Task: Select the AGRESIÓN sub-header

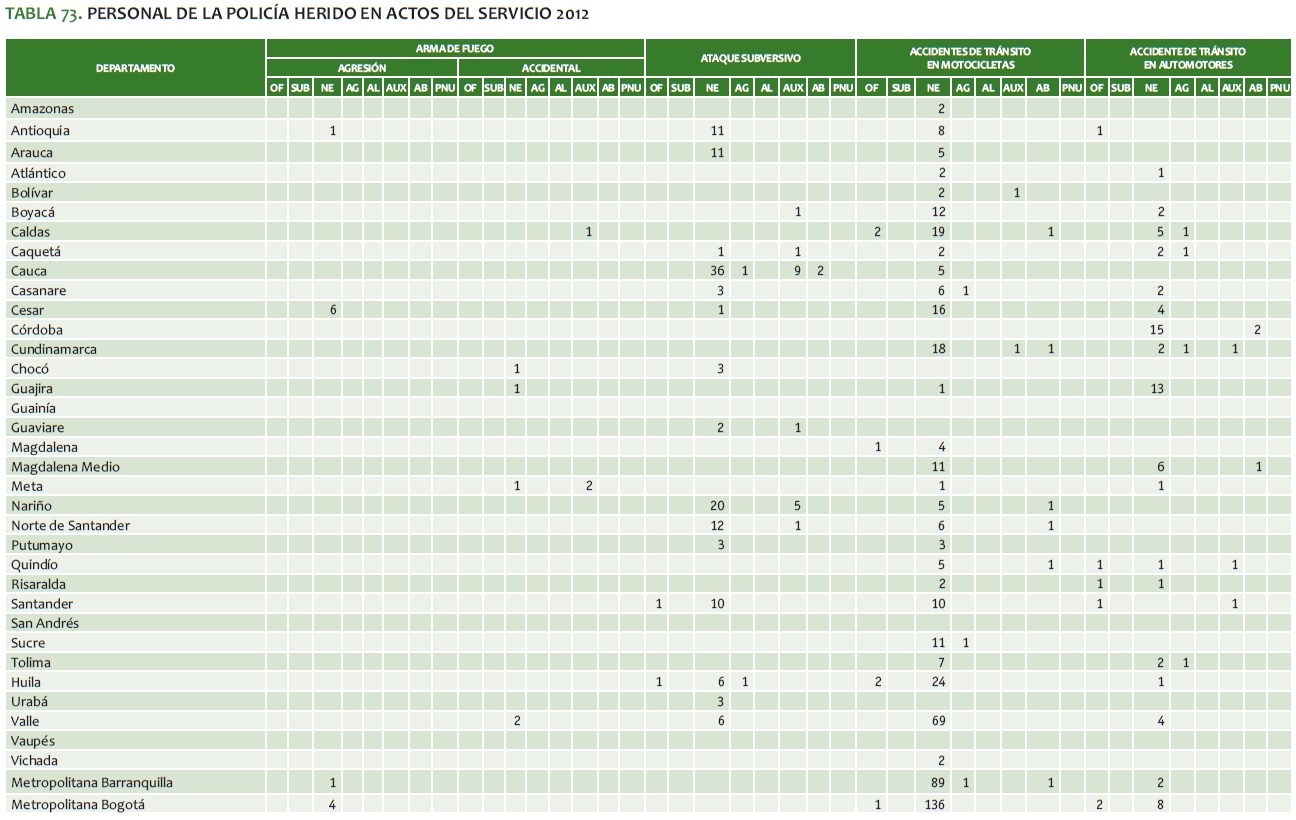Action: pyautogui.click(x=361, y=68)
